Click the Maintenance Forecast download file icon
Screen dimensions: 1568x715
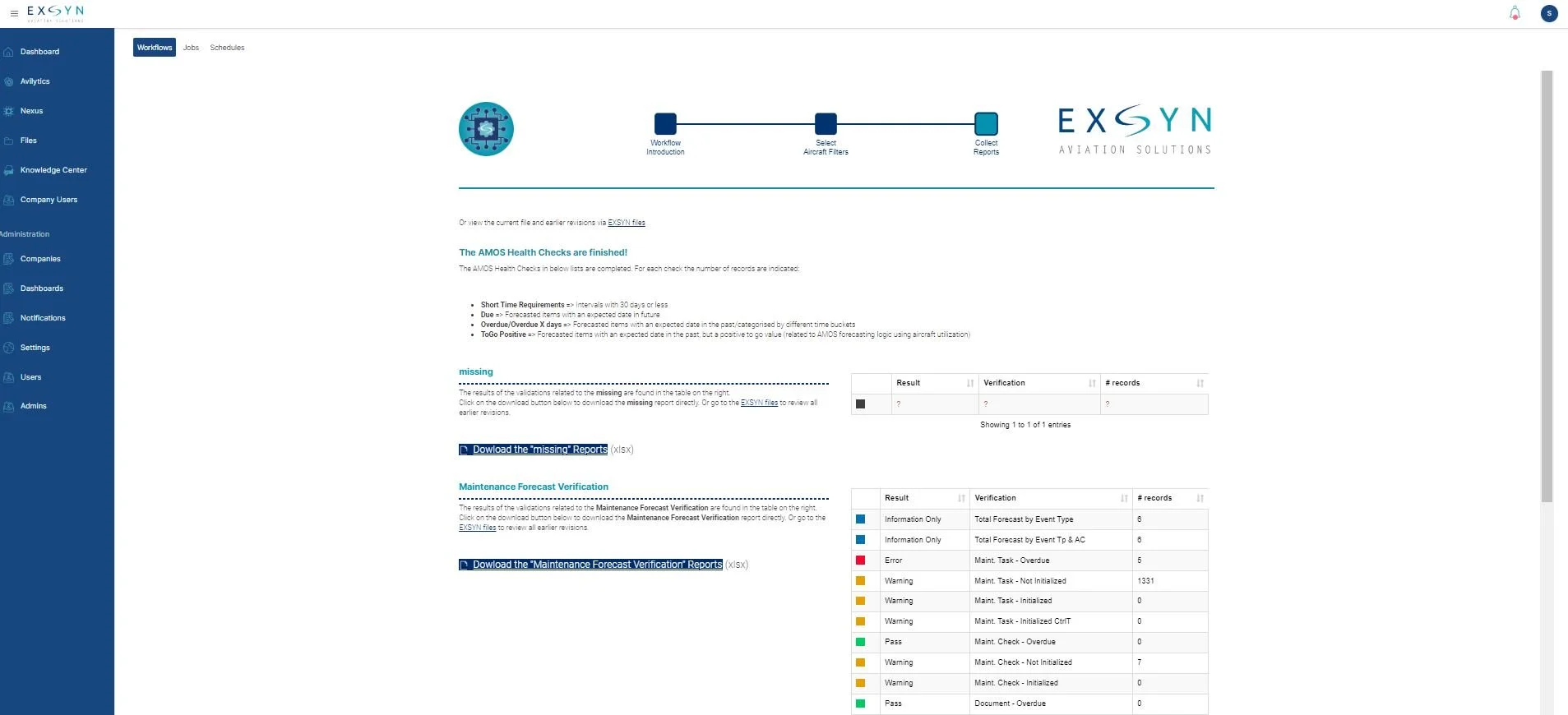click(x=465, y=565)
